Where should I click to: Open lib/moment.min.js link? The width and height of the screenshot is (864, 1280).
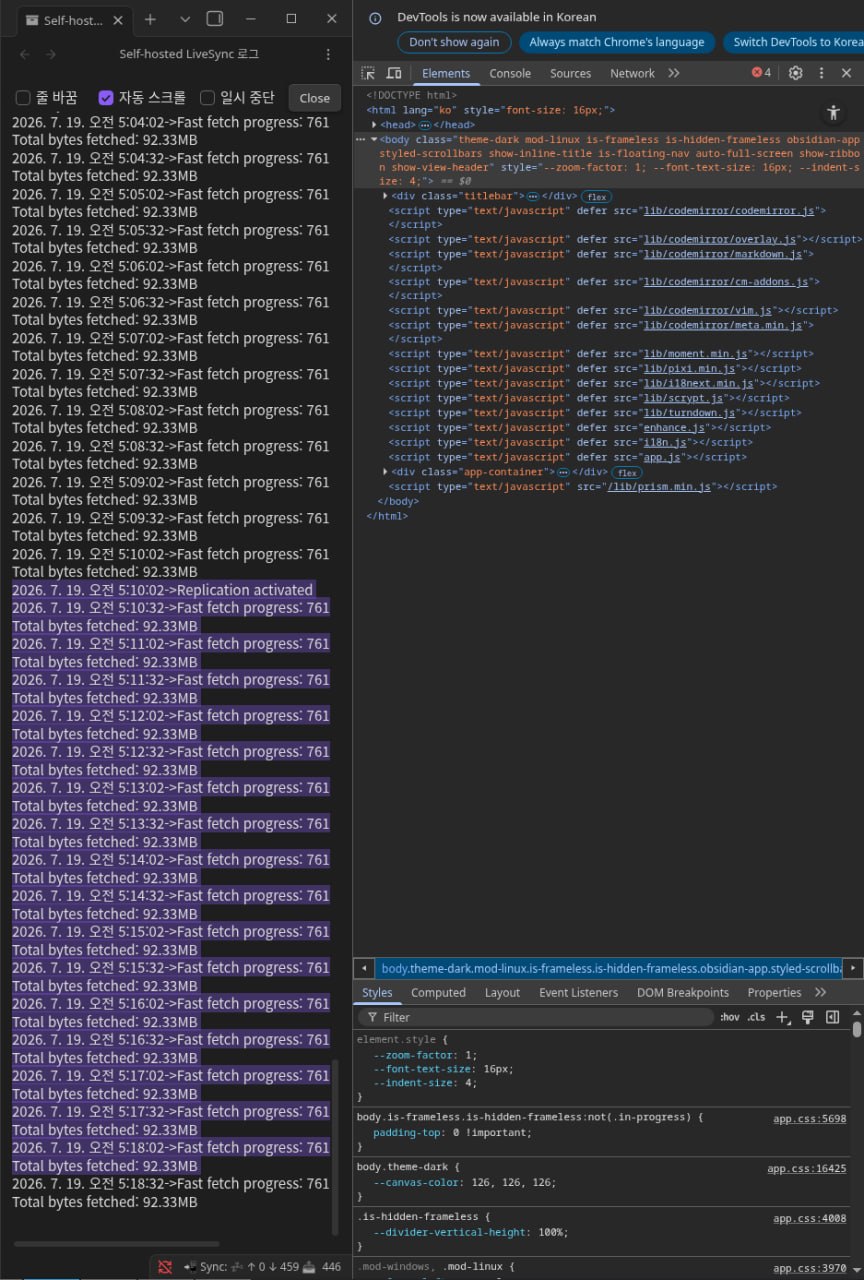coord(696,354)
